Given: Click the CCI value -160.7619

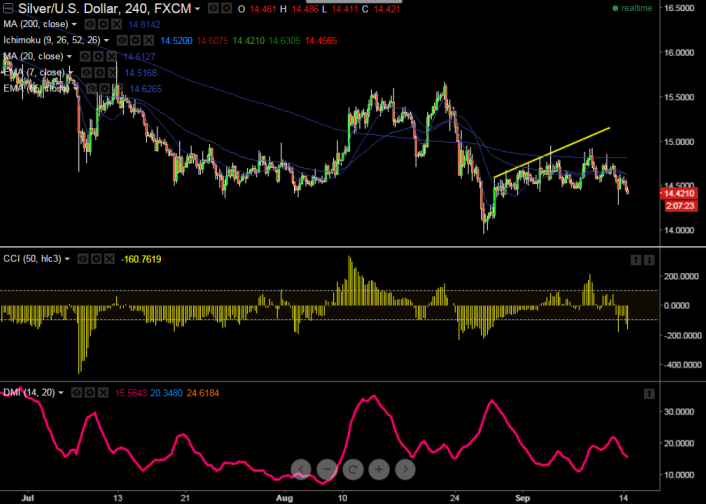Looking at the screenshot, I should [x=141, y=259].
